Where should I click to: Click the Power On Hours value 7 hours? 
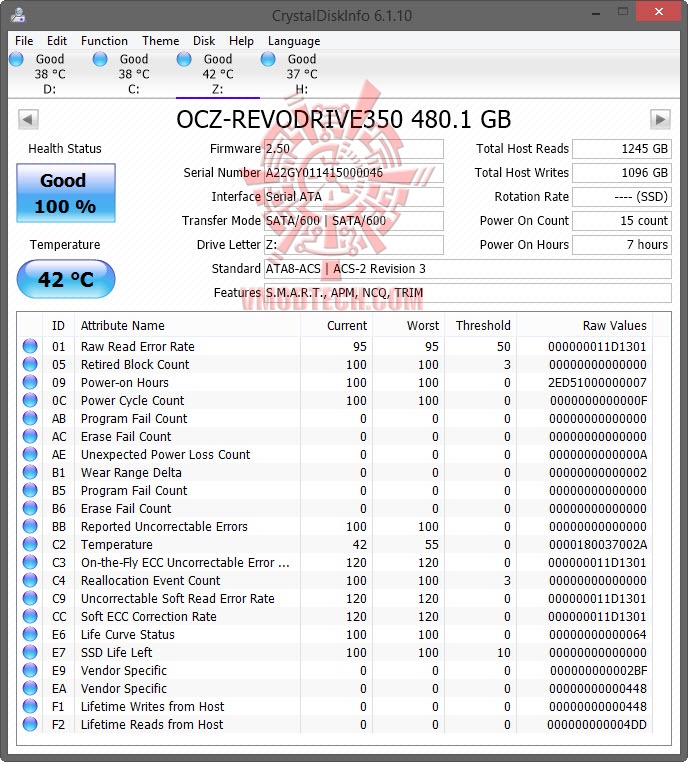pyautogui.click(x=622, y=244)
